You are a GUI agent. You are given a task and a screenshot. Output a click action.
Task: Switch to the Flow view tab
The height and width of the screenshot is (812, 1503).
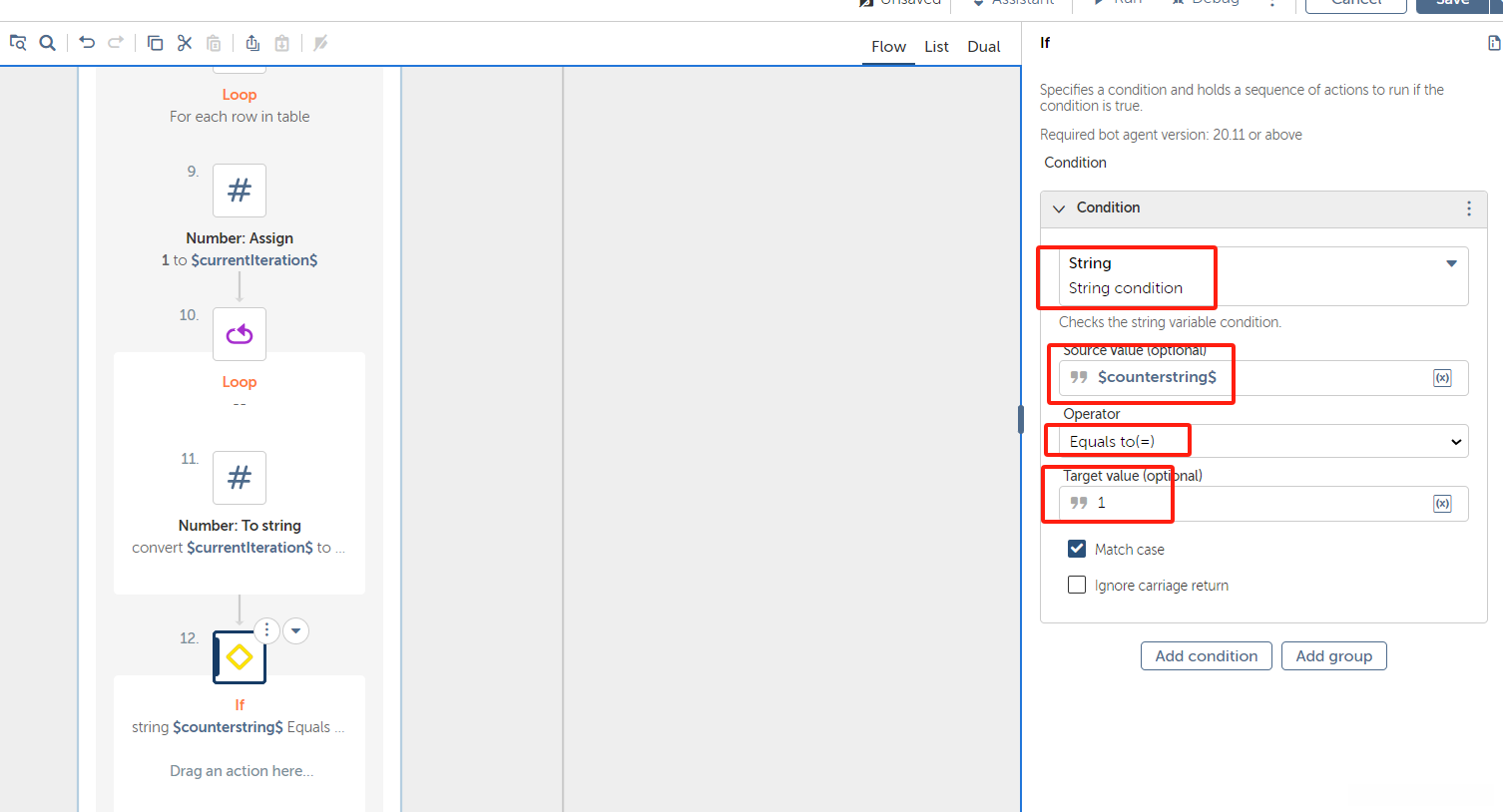tap(888, 47)
